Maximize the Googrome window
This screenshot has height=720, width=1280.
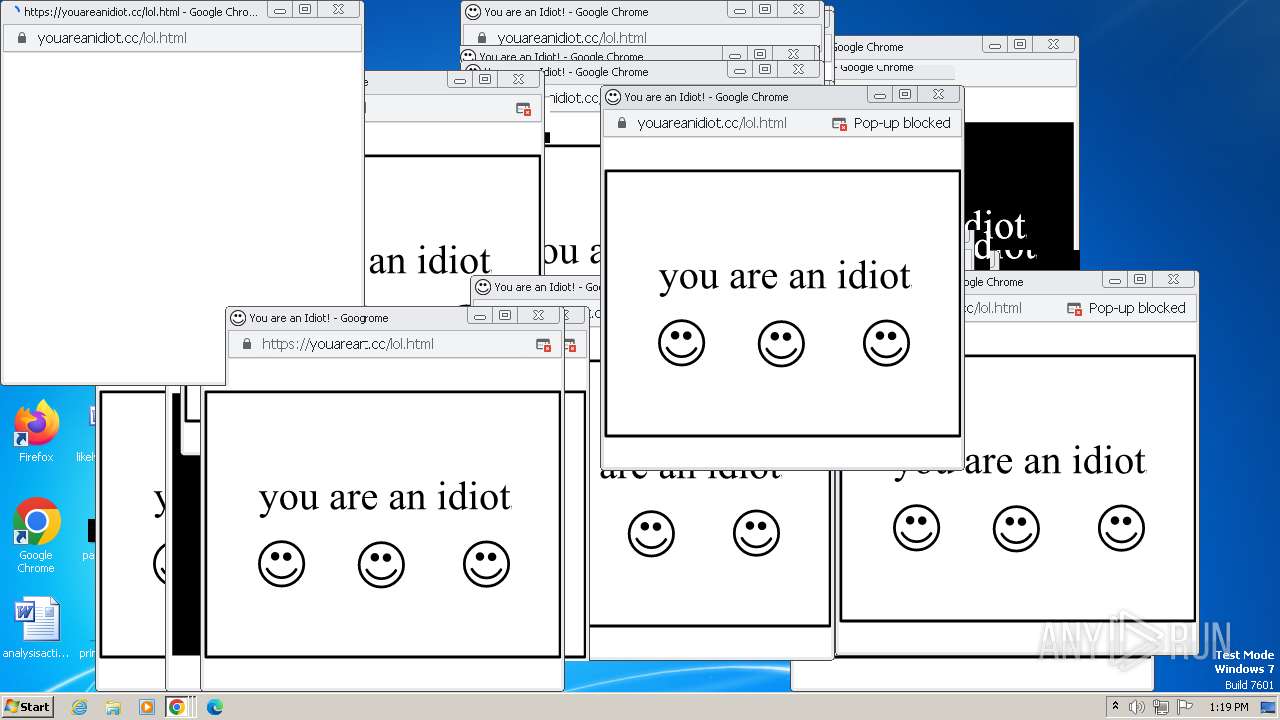coord(505,315)
